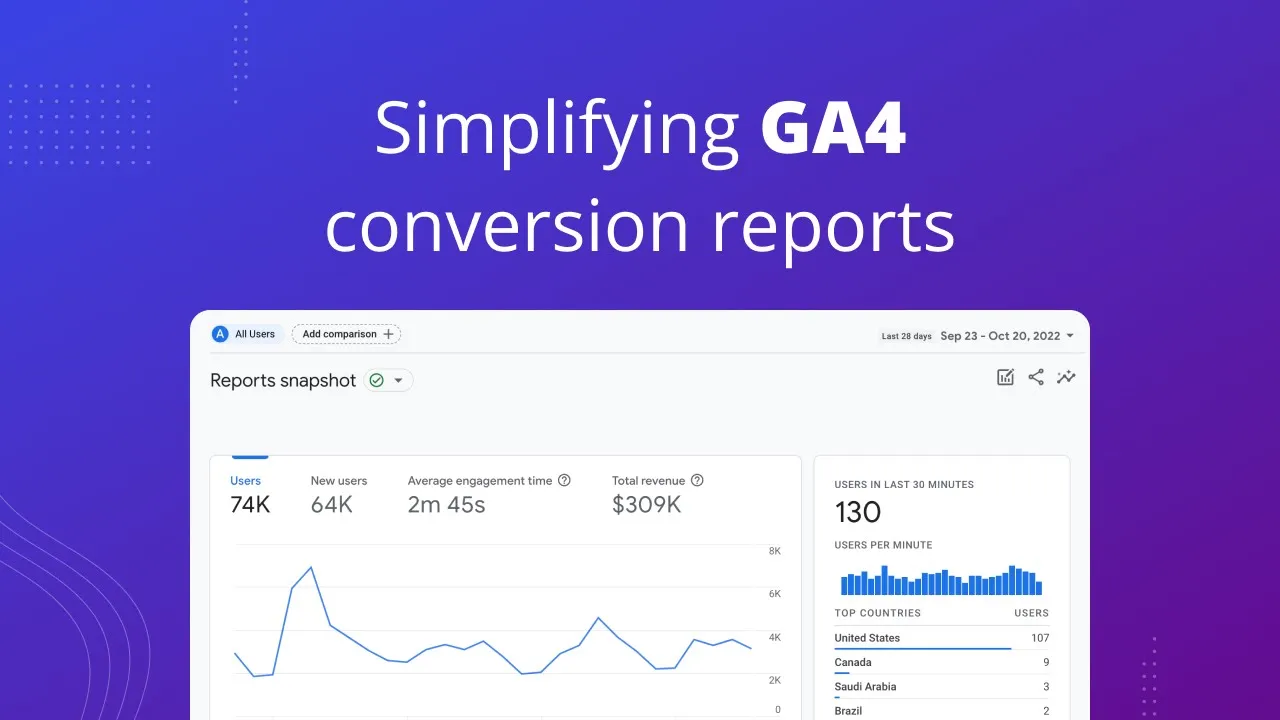Image resolution: width=1280 pixels, height=720 pixels.
Task: Click the 64K new users value
Action: coord(331,505)
